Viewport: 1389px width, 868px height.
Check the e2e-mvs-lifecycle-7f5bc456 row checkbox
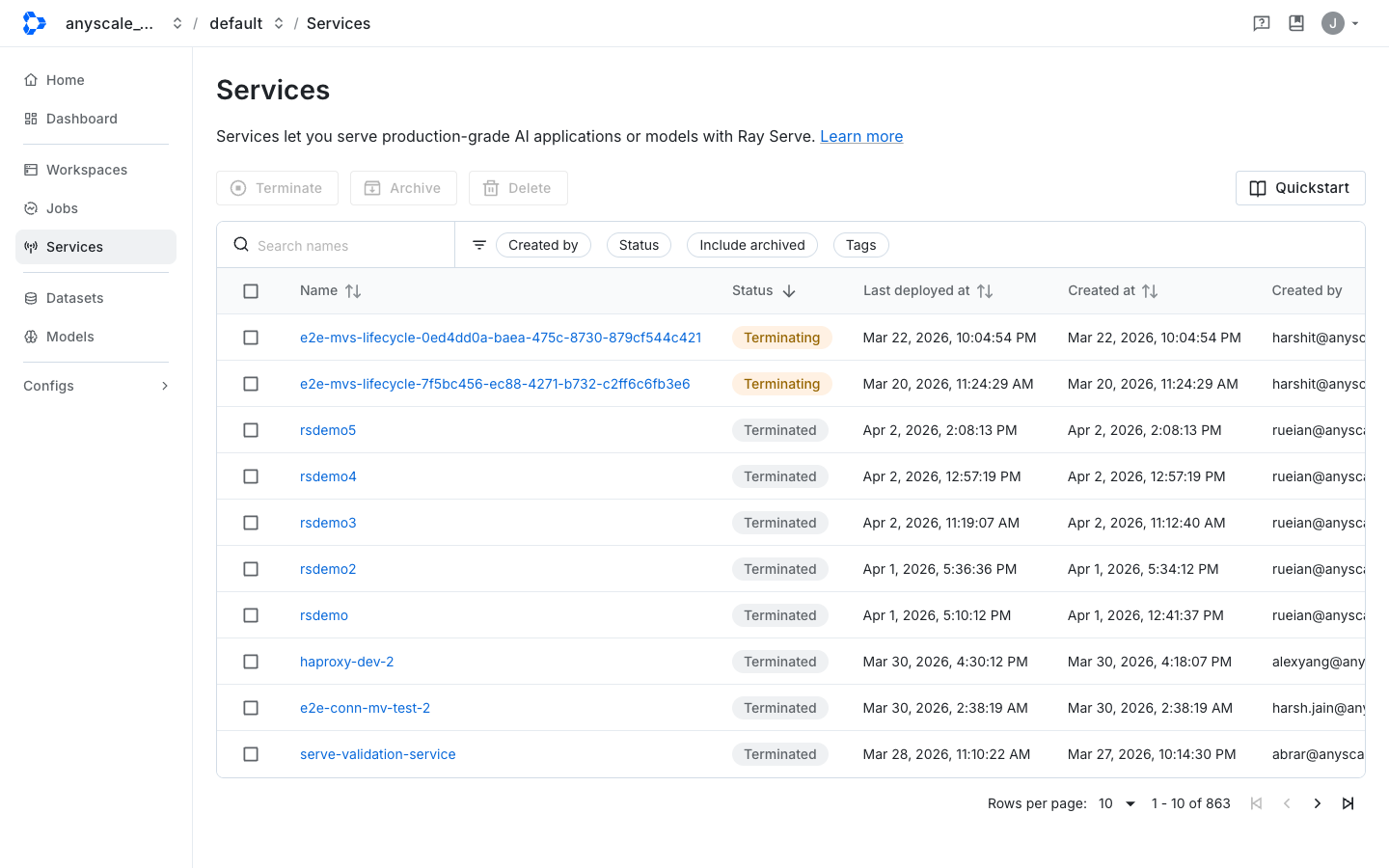coord(251,384)
